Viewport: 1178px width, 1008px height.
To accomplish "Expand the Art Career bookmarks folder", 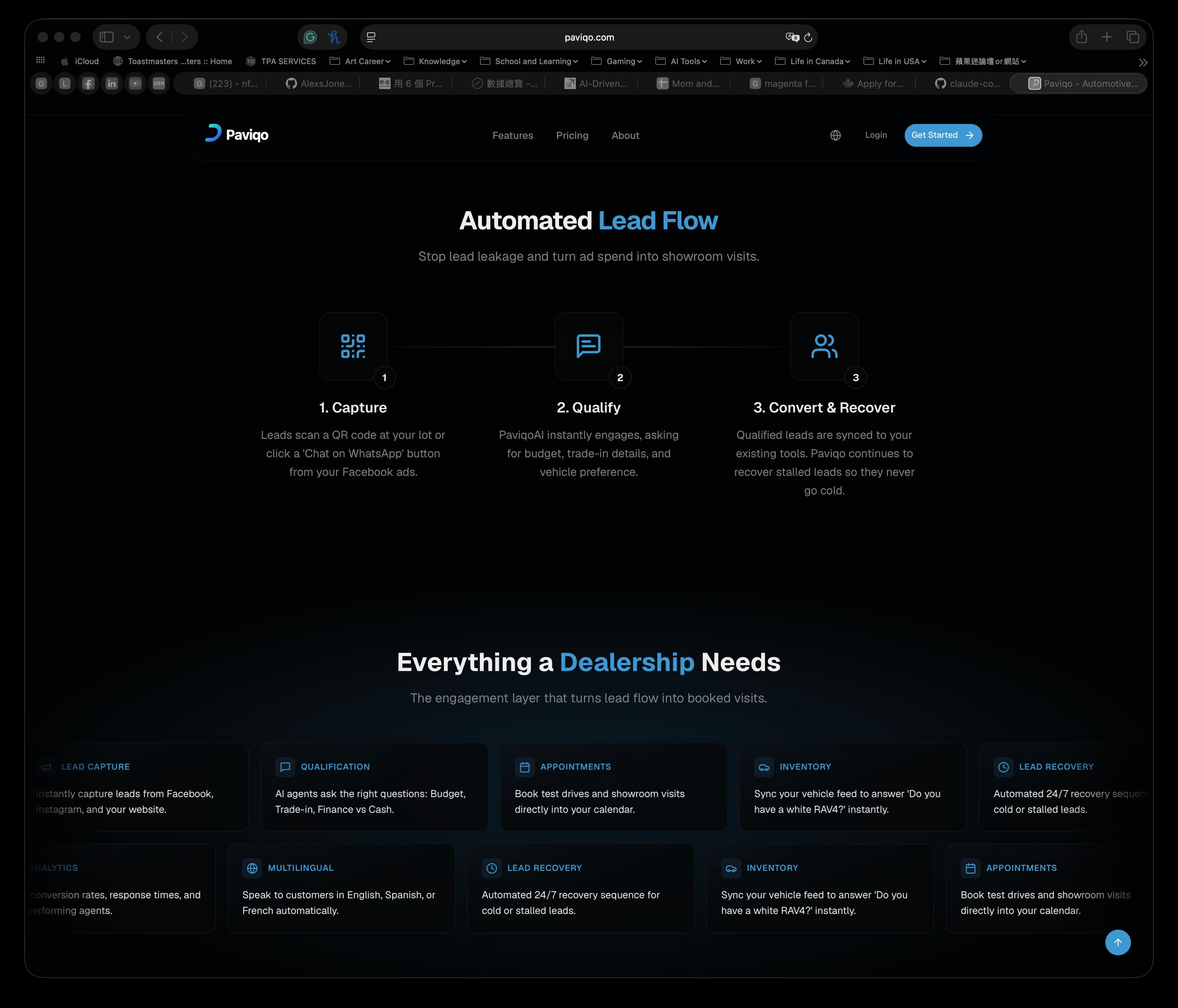I will 361,61.
